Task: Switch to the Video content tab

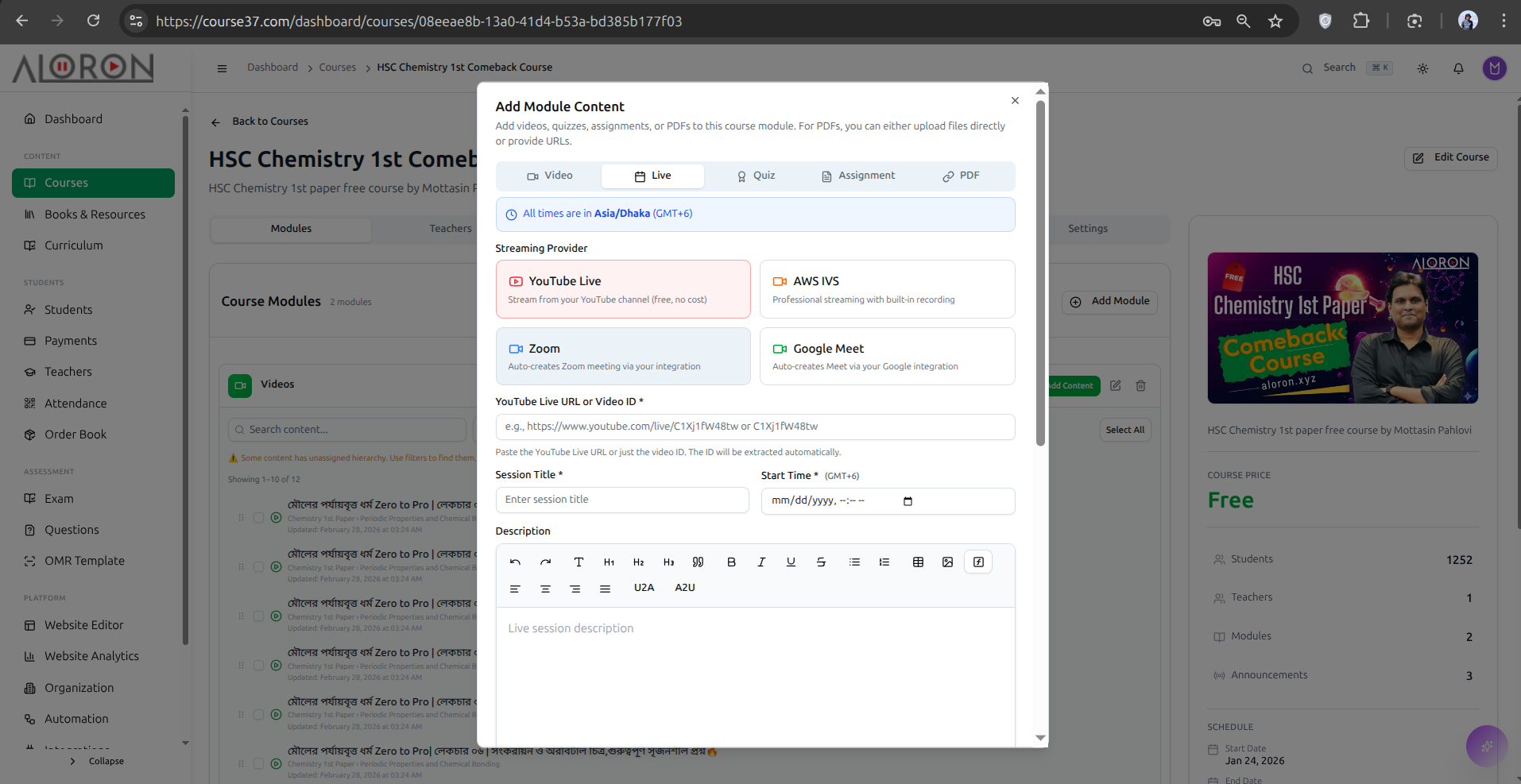Action: [550, 176]
